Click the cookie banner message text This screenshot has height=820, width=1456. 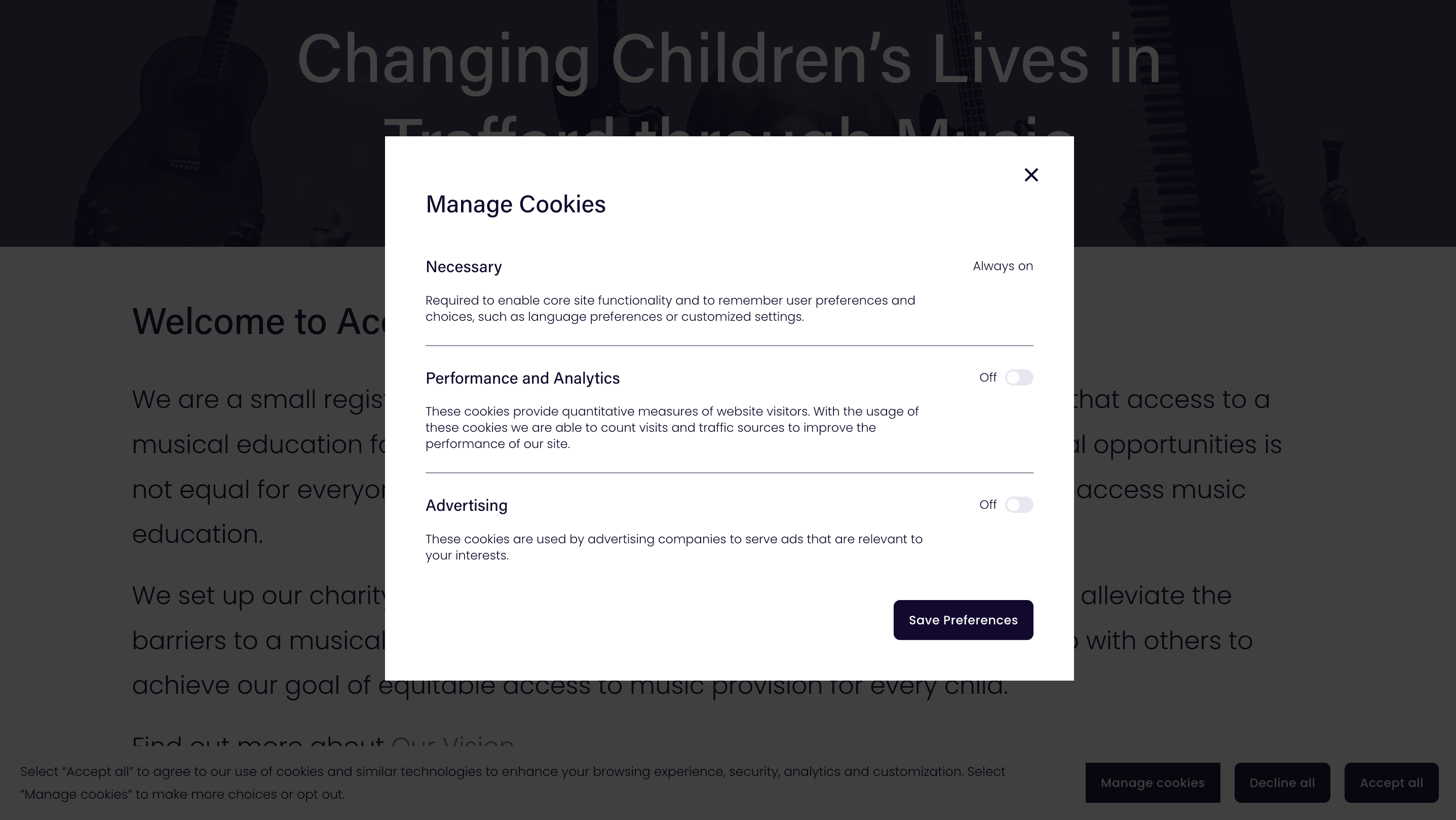tap(513, 782)
